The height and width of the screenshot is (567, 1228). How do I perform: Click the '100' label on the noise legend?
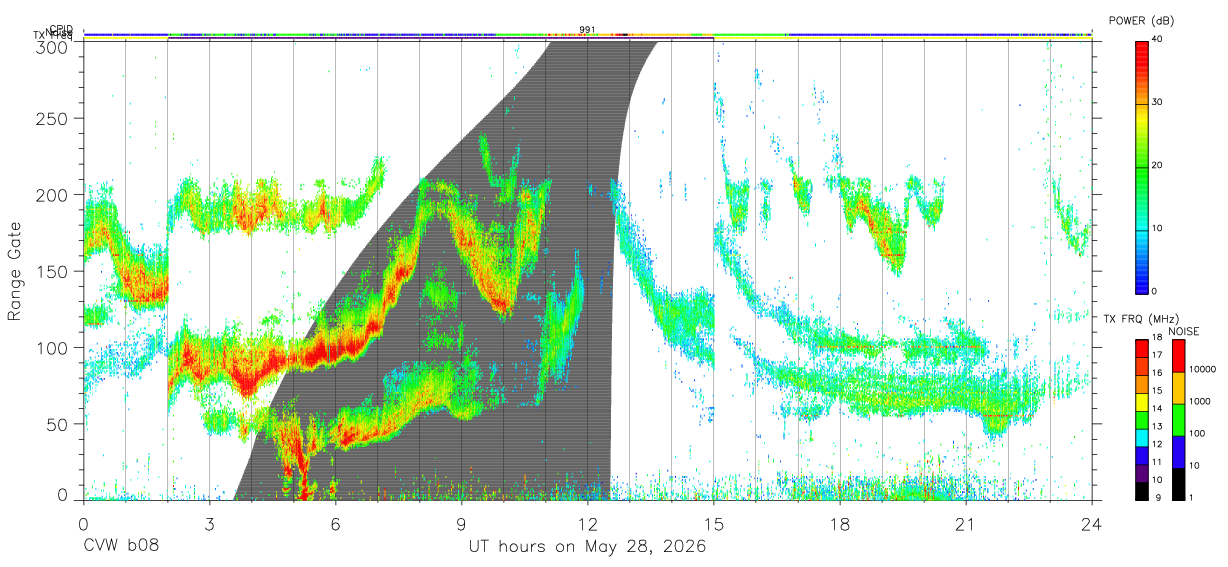(1198, 433)
